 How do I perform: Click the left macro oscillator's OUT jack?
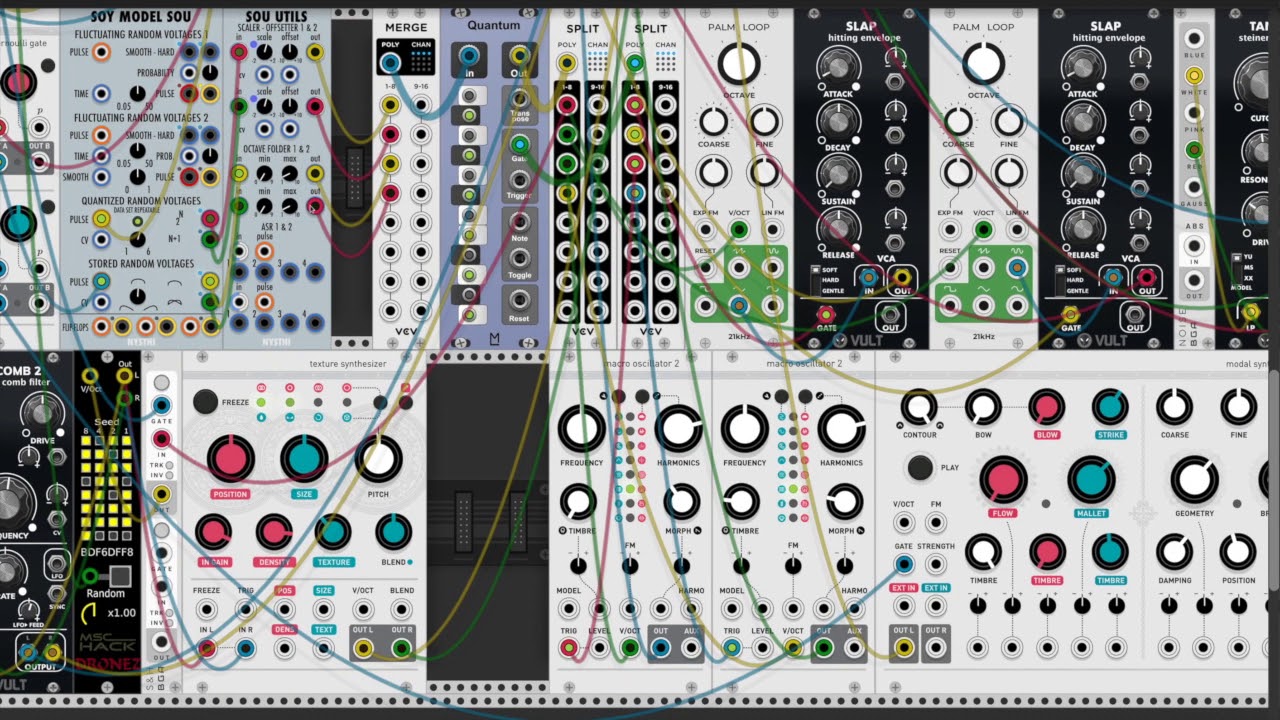pos(660,648)
